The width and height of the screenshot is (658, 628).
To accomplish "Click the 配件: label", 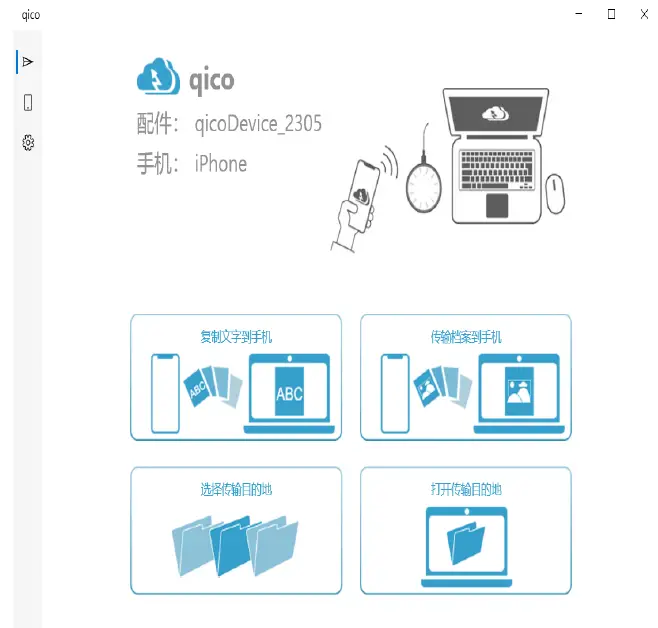I will tap(158, 124).
